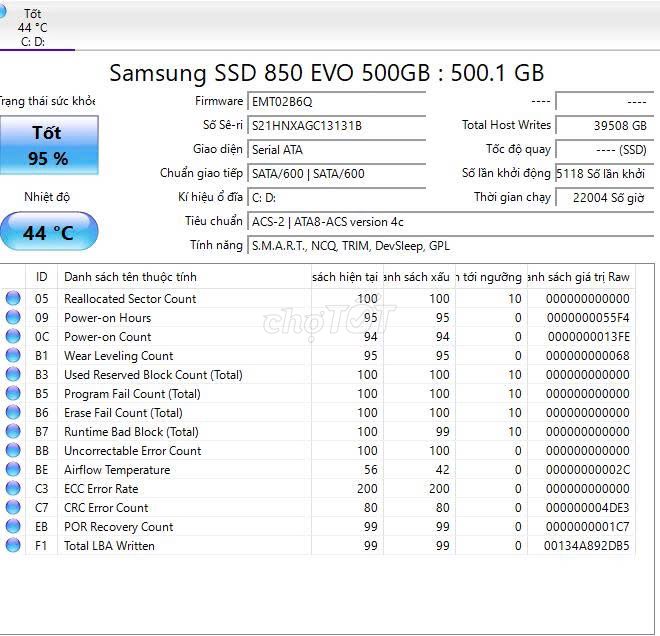This screenshot has width=660, height=636.
Task: Click status icon for Power-on Hours
Action: coord(13,317)
